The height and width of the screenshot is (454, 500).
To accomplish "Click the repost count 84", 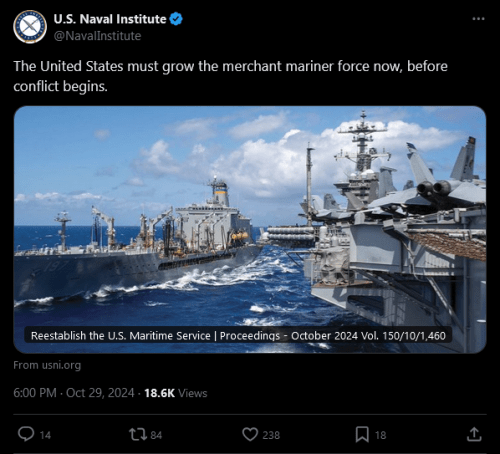I will (156, 435).
